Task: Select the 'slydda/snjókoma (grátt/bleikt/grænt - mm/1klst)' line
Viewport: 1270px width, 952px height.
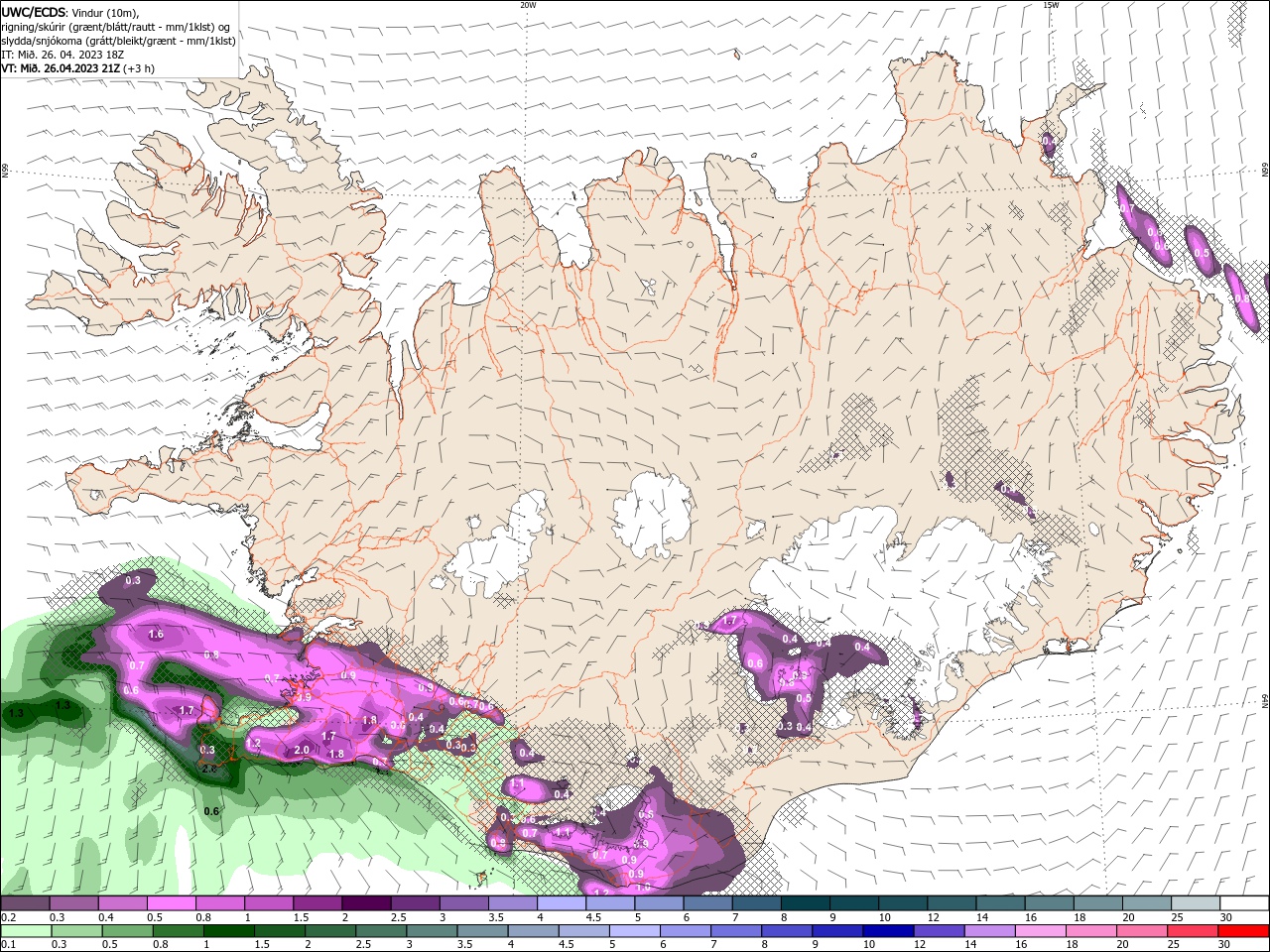Action: [x=118, y=41]
